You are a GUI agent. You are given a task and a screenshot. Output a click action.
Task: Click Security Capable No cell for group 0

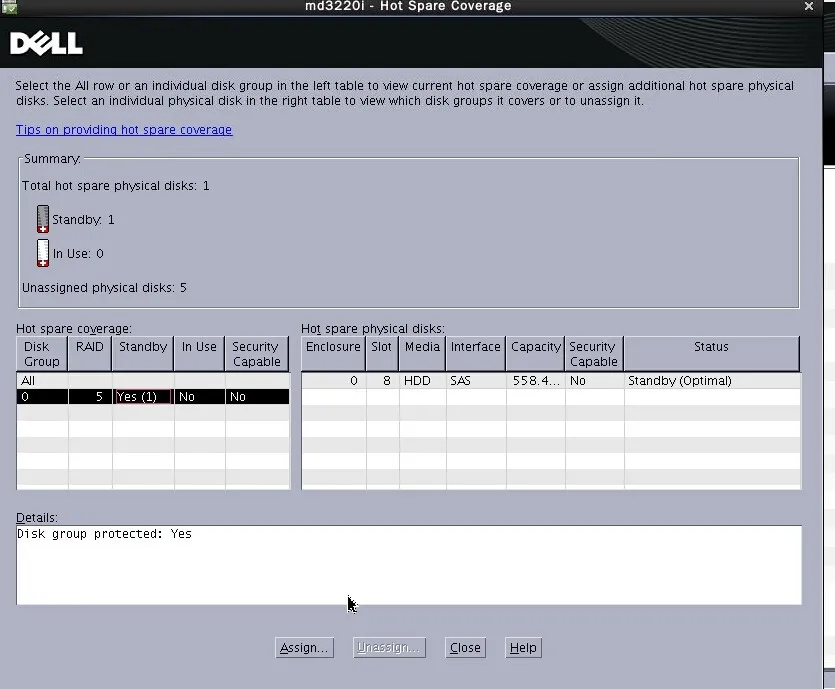tap(257, 397)
